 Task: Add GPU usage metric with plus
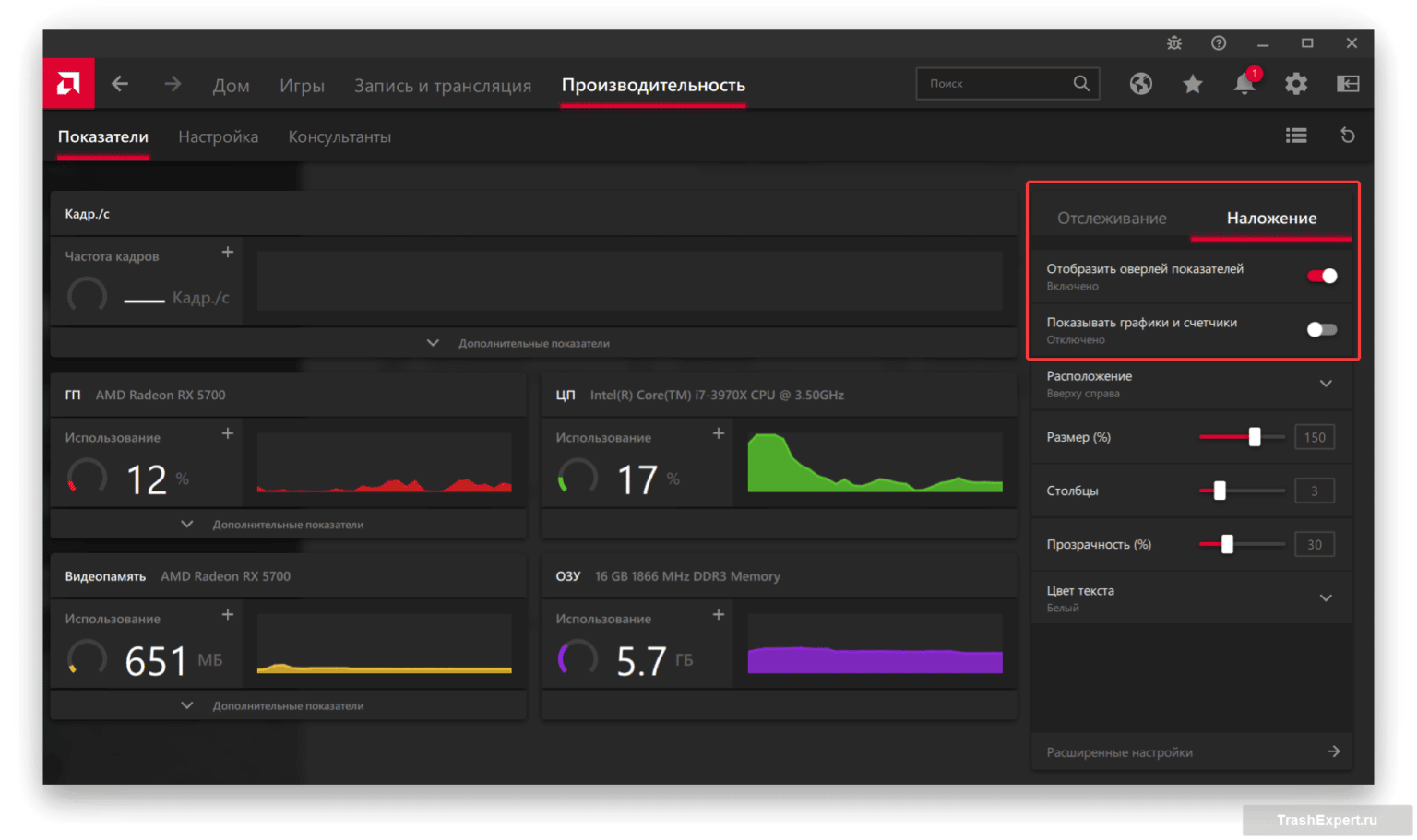tap(228, 433)
